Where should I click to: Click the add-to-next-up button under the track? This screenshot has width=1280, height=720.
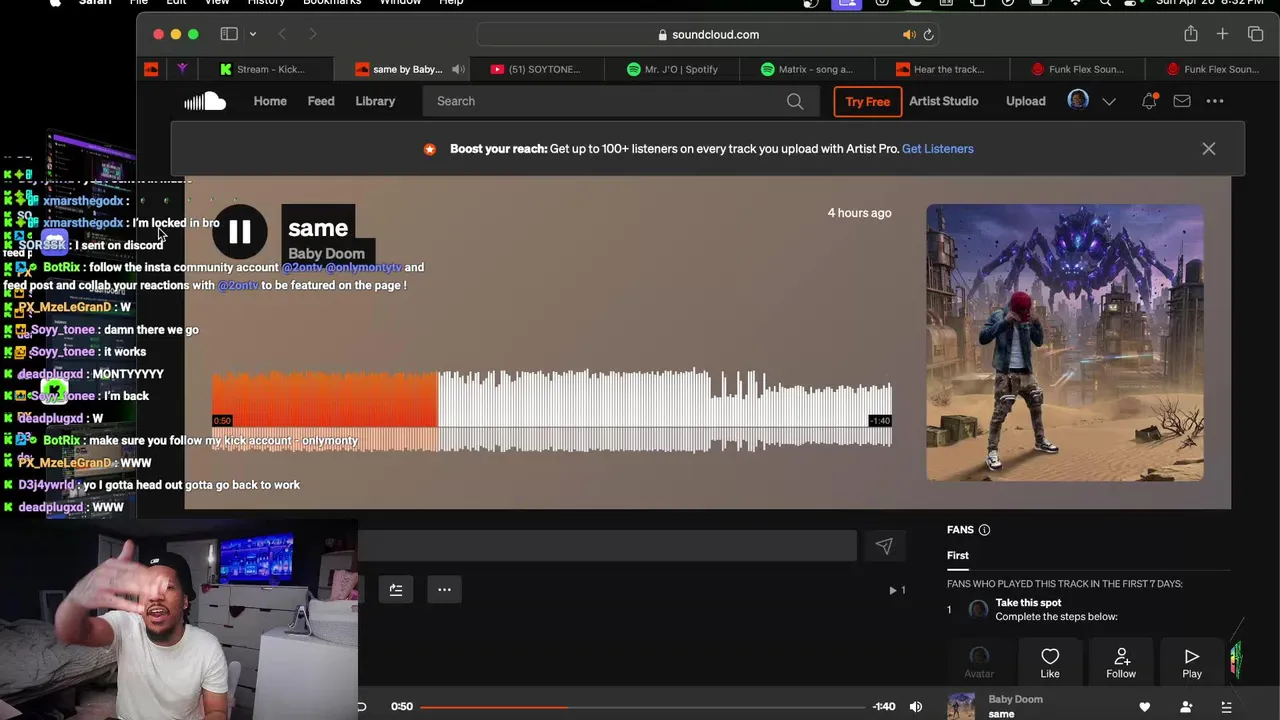(396, 590)
